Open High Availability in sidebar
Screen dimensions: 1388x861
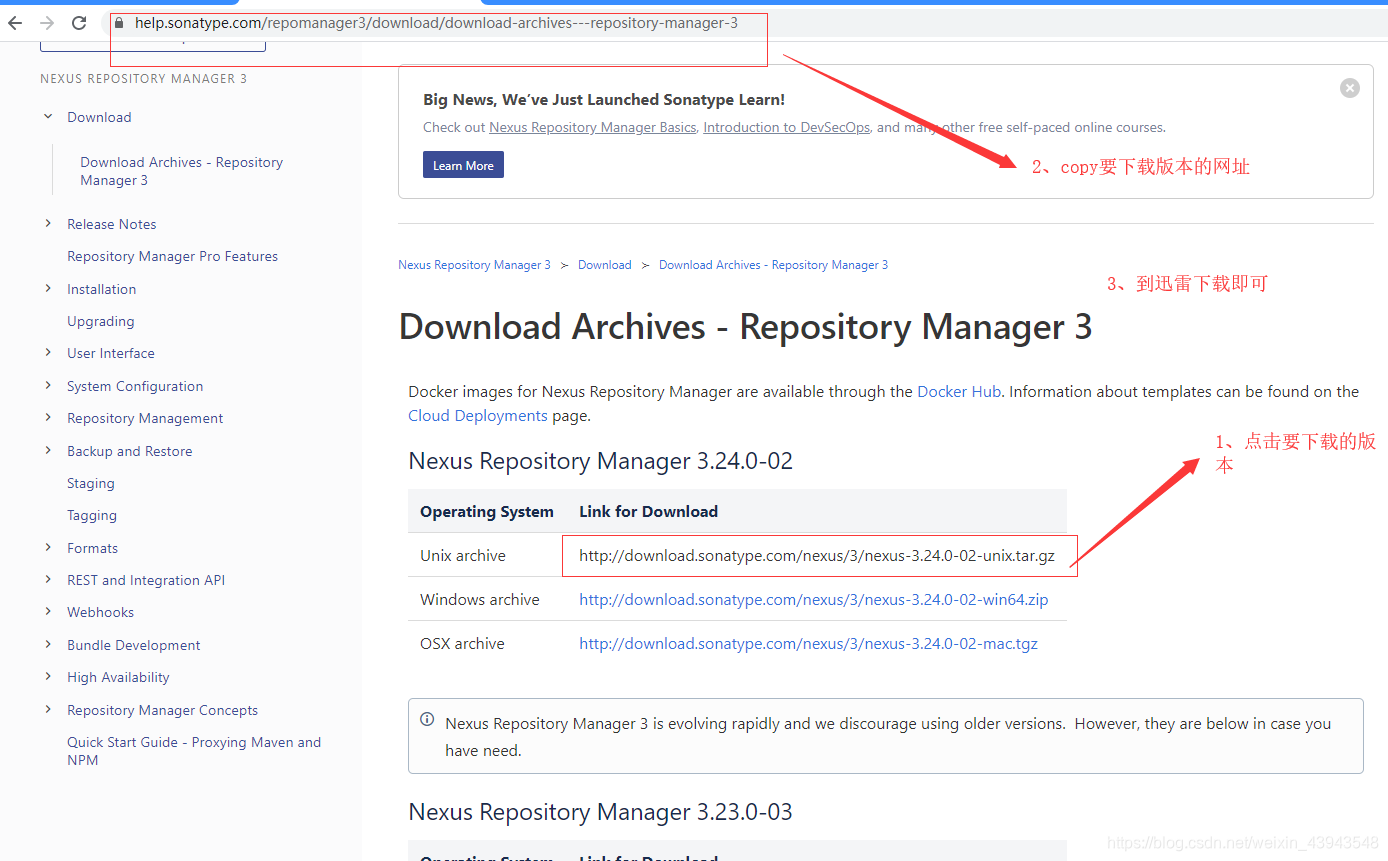118,677
